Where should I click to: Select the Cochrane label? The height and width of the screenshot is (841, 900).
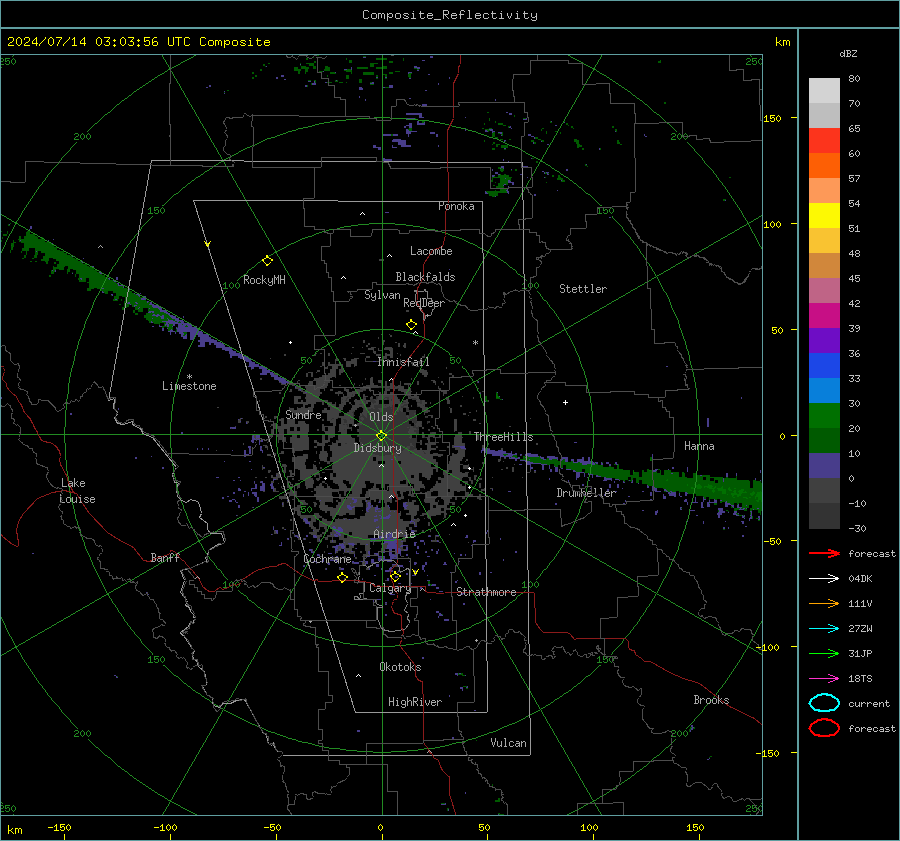(x=327, y=559)
